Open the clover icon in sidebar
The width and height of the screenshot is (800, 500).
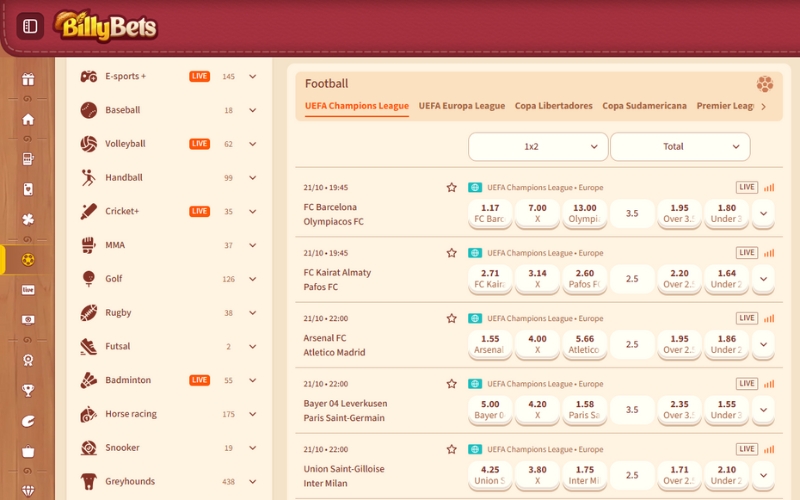click(x=28, y=219)
